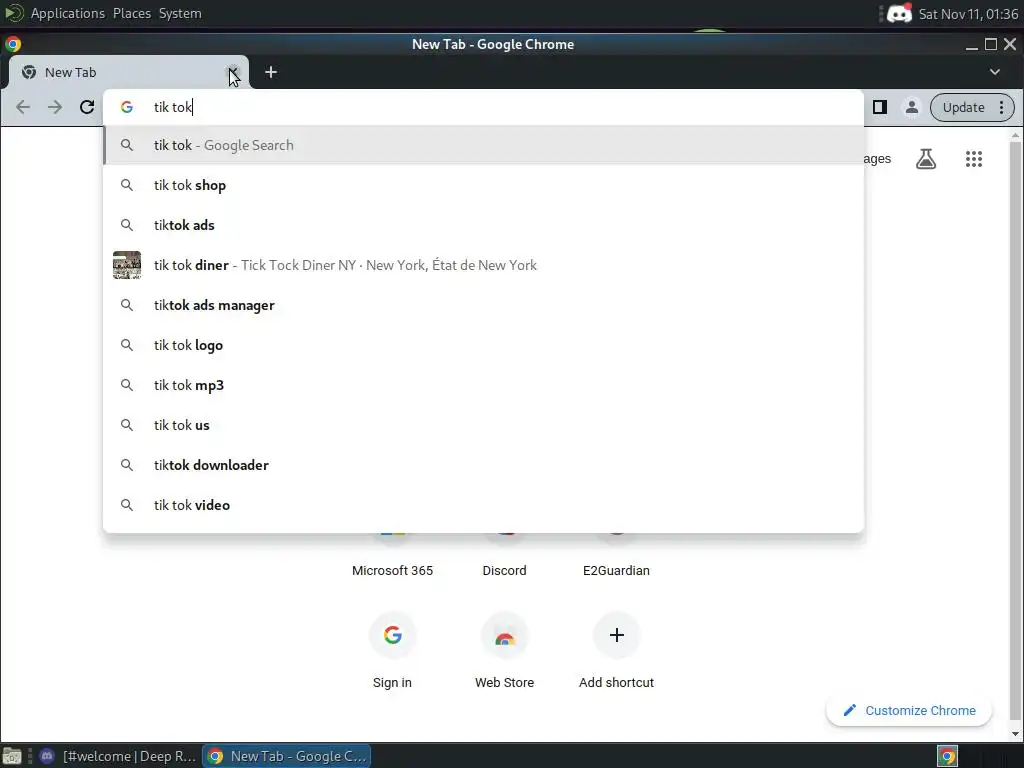Pick the 'tik tok mp3' suggestion
This screenshot has height=768, width=1024.
(483, 385)
